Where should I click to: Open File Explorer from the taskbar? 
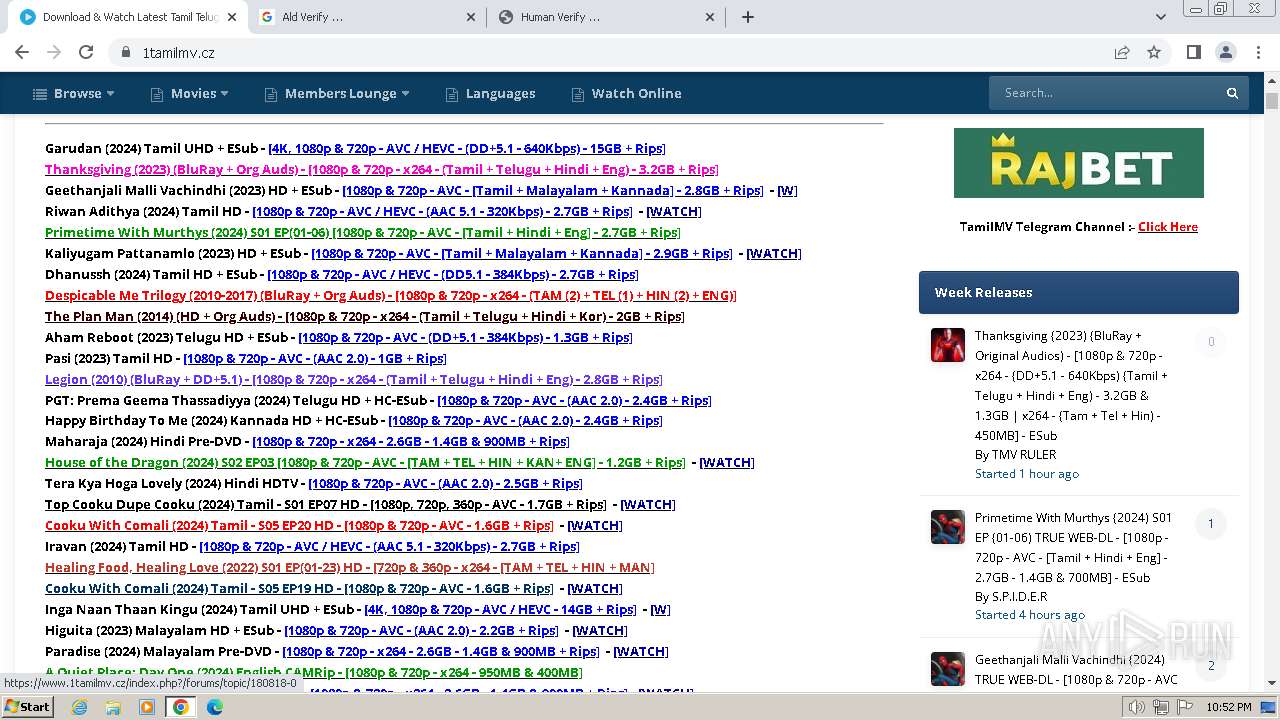click(x=113, y=707)
